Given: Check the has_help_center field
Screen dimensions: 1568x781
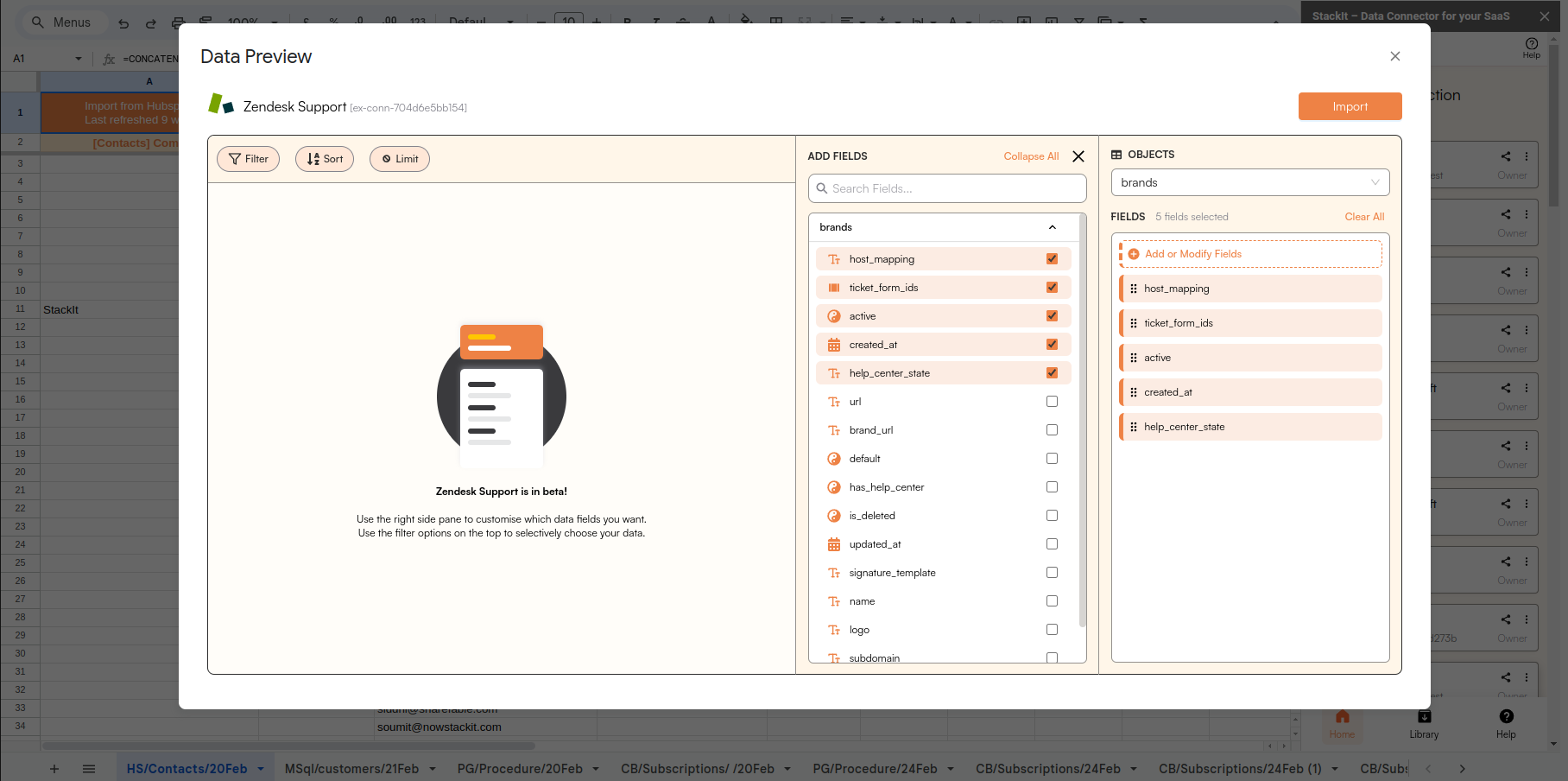Looking at the screenshot, I should pyautogui.click(x=1052, y=486).
